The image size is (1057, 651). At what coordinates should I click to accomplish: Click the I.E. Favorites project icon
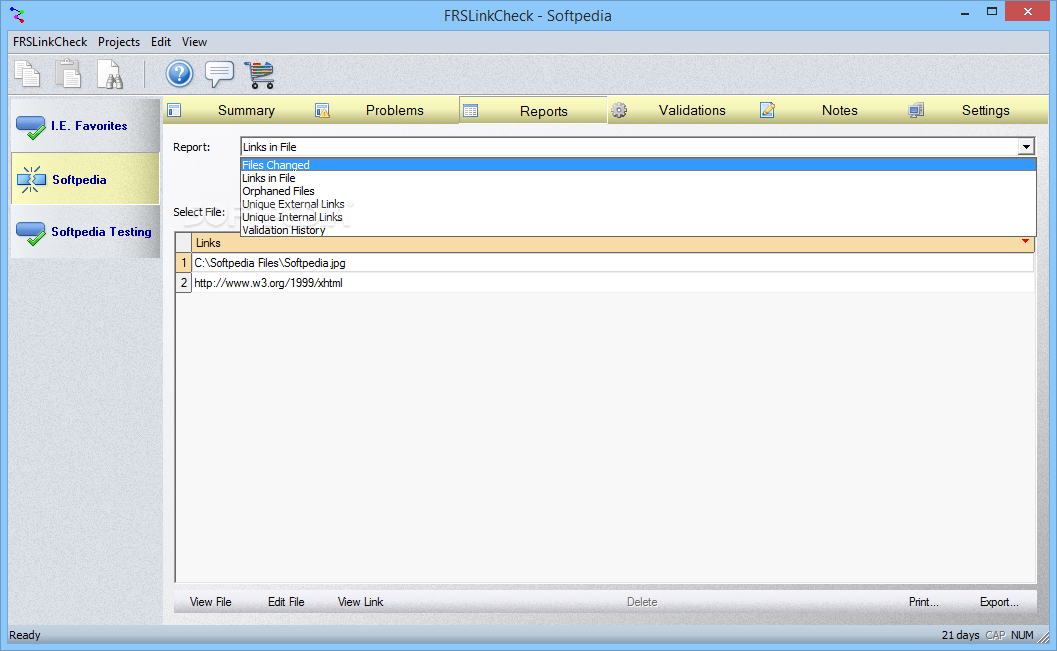(31, 127)
